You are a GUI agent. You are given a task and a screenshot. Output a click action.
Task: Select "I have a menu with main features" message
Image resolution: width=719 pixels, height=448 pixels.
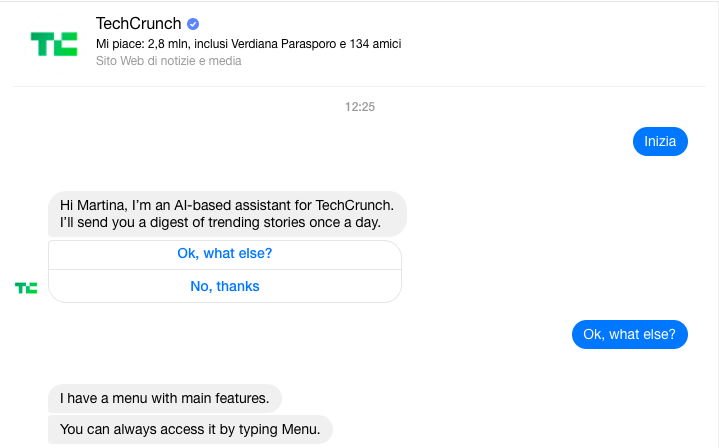(164, 398)
